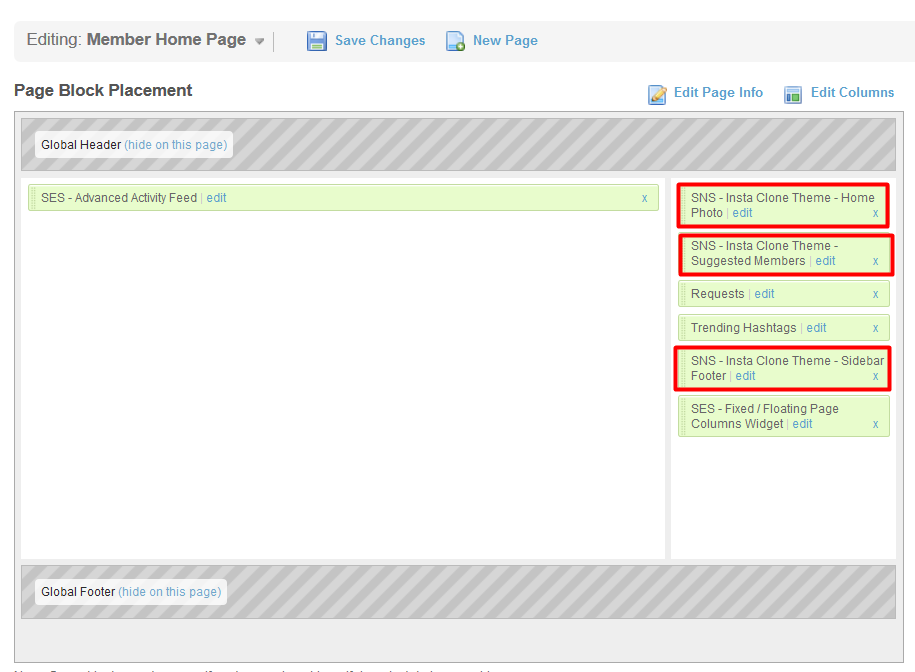Click the Save Changes link text
This screenshot has width=915, height=672.
pos(380,41)
